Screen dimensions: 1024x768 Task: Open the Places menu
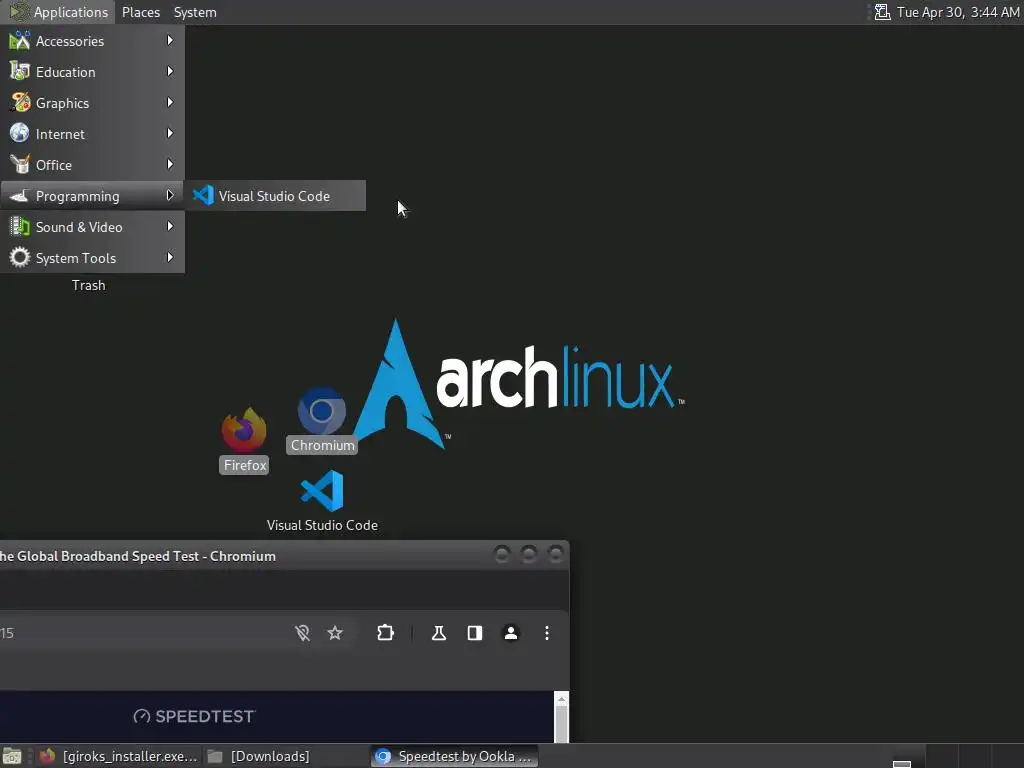[140, 12]
